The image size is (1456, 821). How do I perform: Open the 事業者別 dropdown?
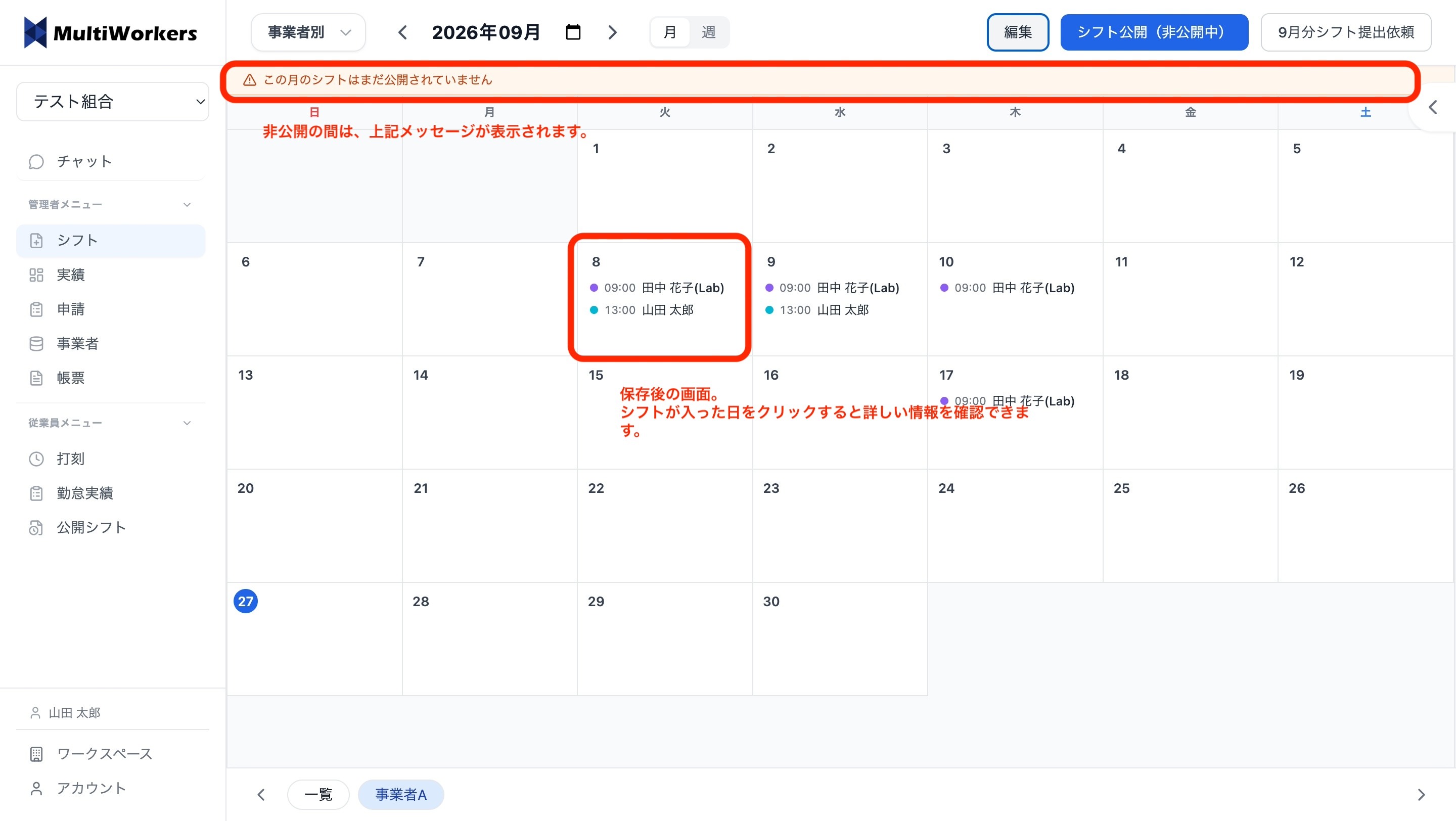308,32
